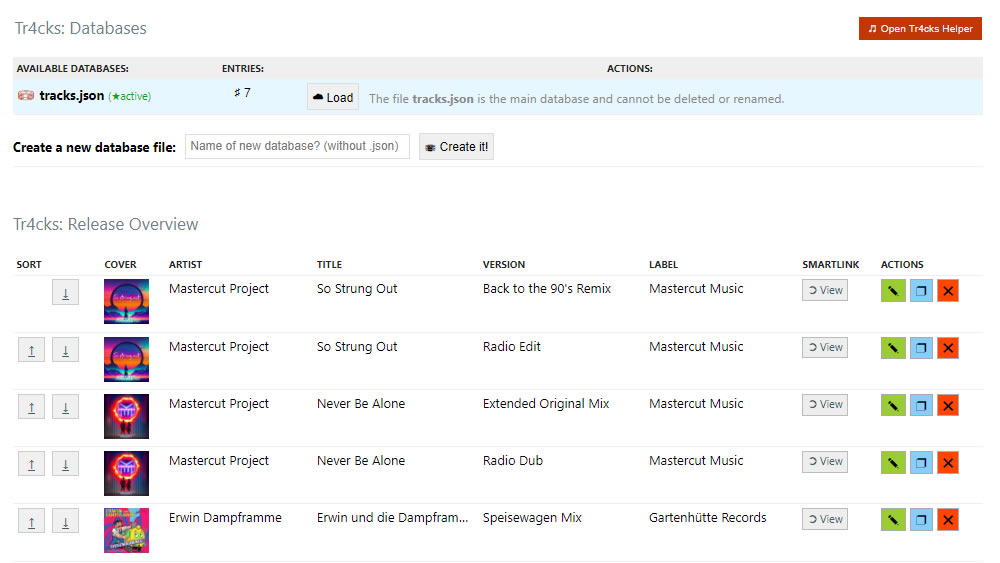View smartlink for Extended Original Mix

(x=825, y=404)
